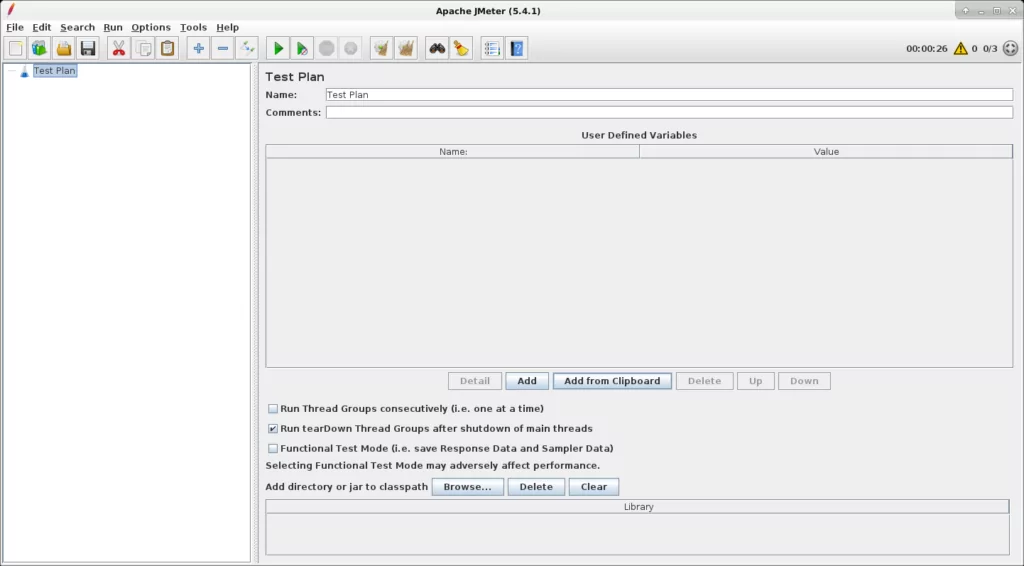Uncheck Run tearDown Thread Groups option
Image resolution: width=1024 pixels, height=566 pixels.
(273, 429)
